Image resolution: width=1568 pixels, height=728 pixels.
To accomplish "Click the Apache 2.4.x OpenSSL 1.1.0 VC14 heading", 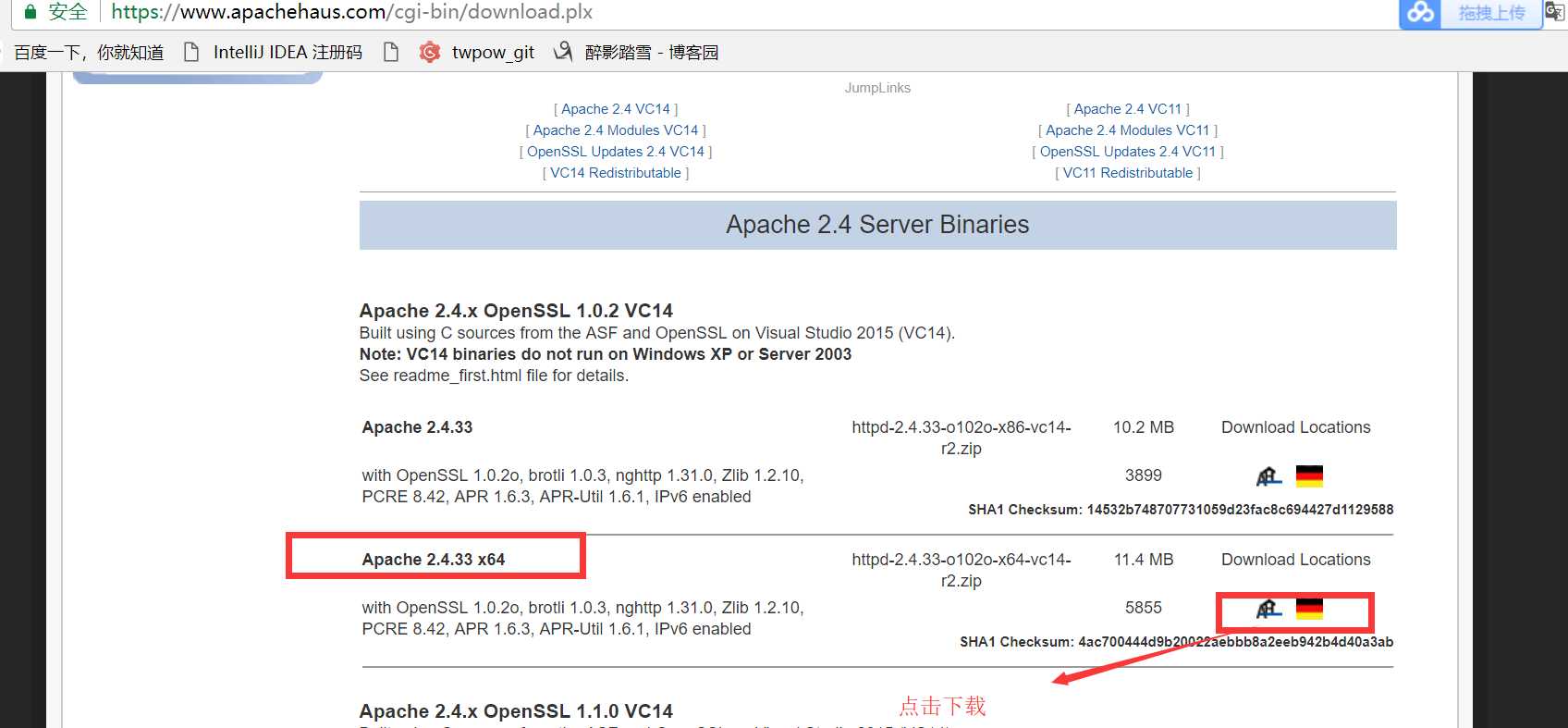I will click(516, 711).
